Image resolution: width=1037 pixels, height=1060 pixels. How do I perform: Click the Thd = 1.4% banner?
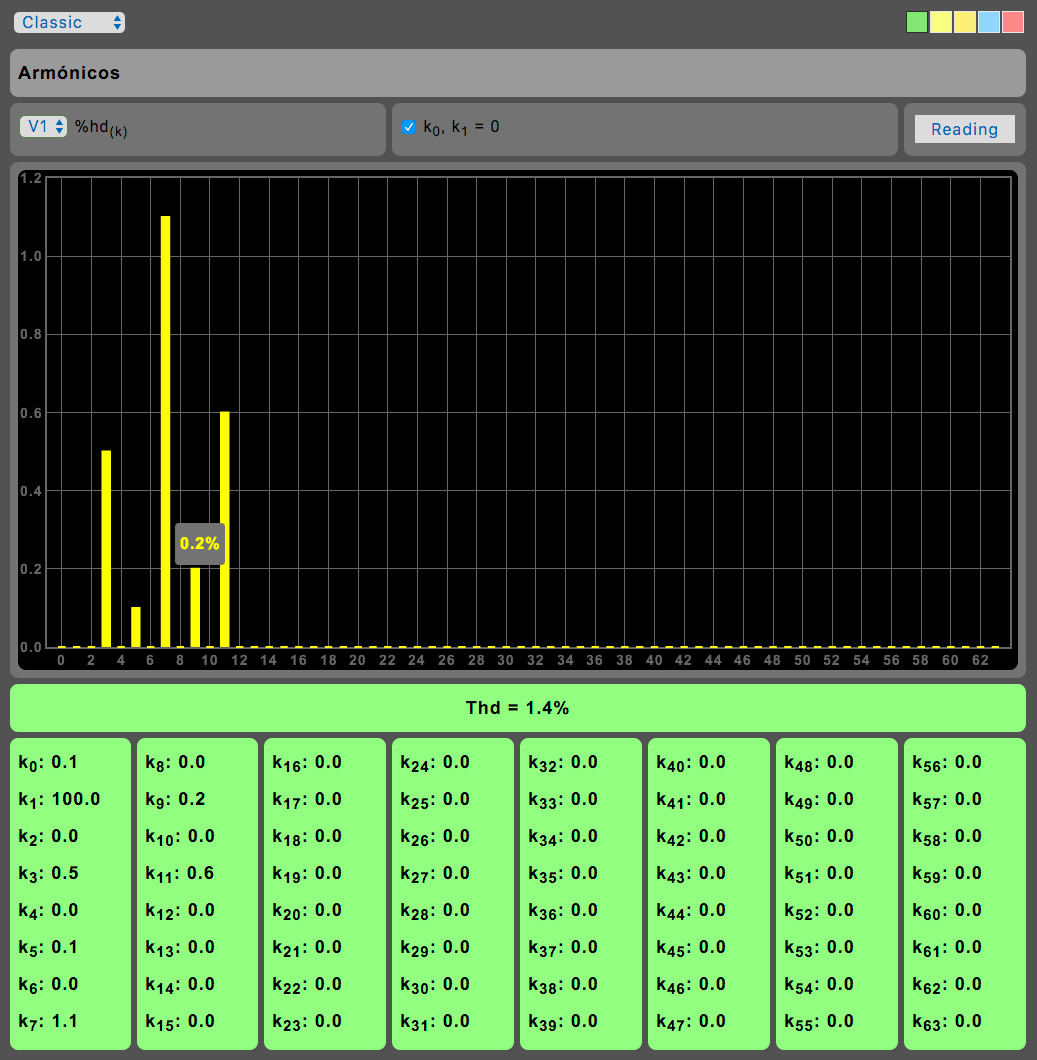click(x=518, y=708)
